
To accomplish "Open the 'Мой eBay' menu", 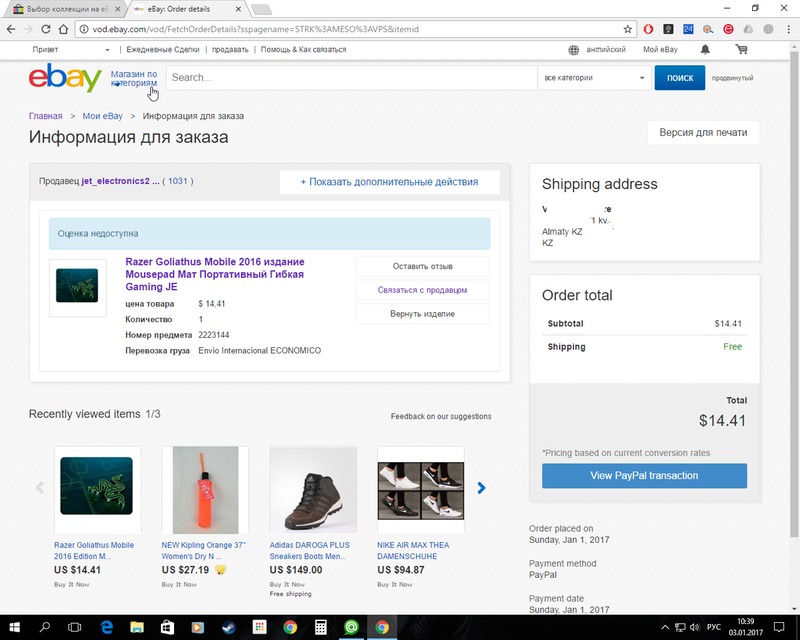I will click(x=660, y=50).
